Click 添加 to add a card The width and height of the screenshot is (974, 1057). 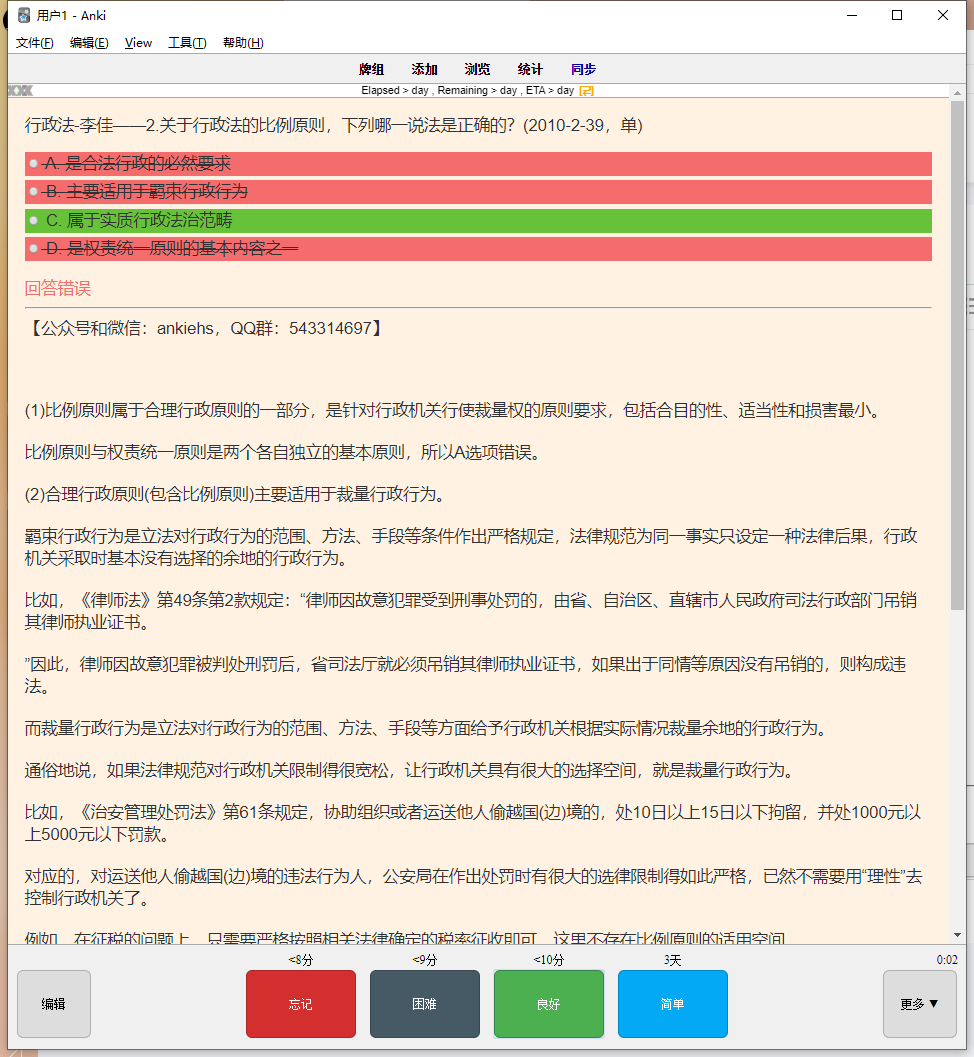(424, 69)
